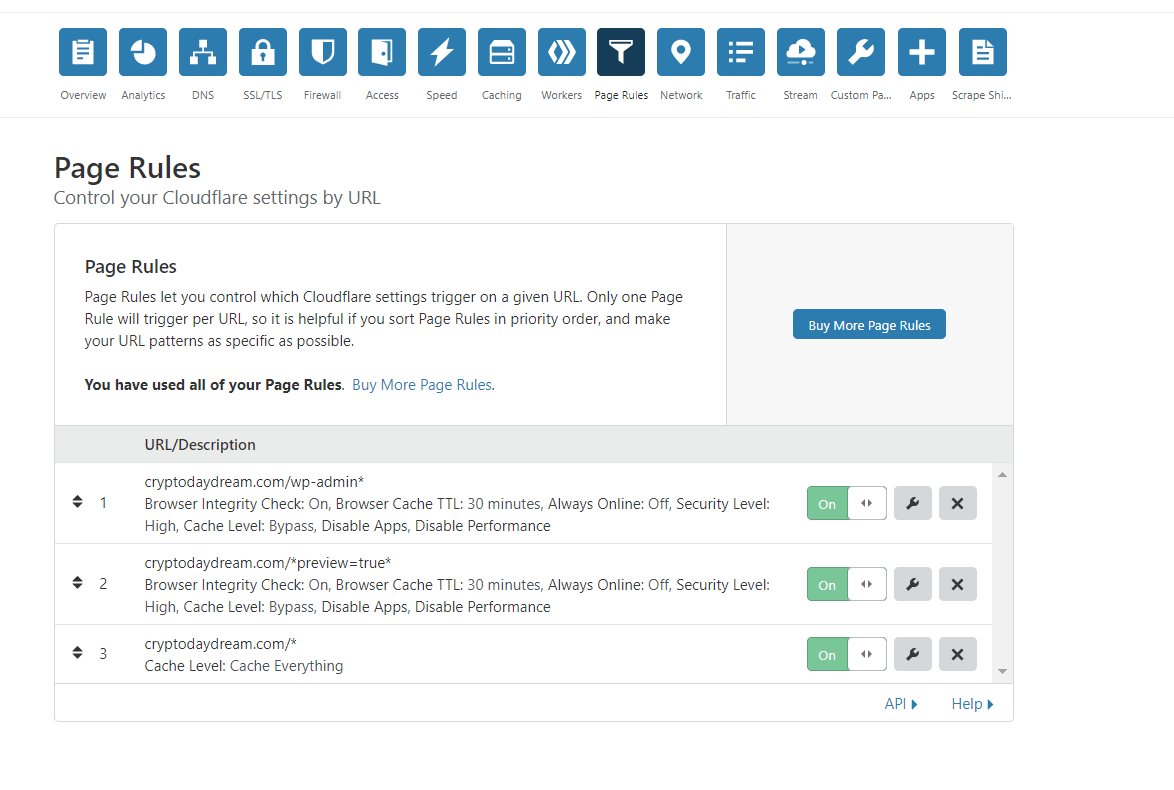Open the Traffic list icon
1174x790 pixels.
[x=740, y=52]
